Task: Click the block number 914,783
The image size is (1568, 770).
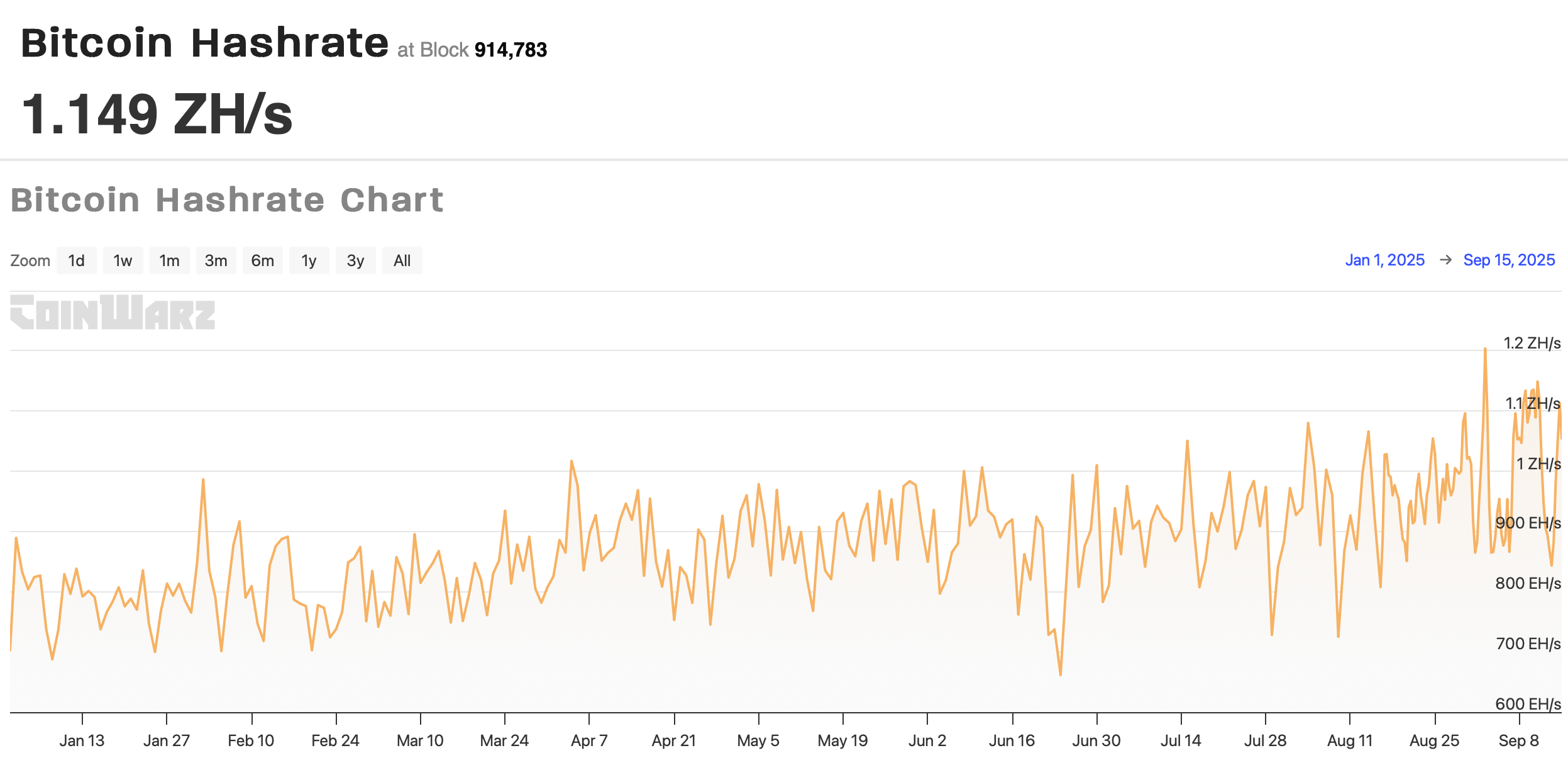Action: pyautogui.click(x=511, y=50)
